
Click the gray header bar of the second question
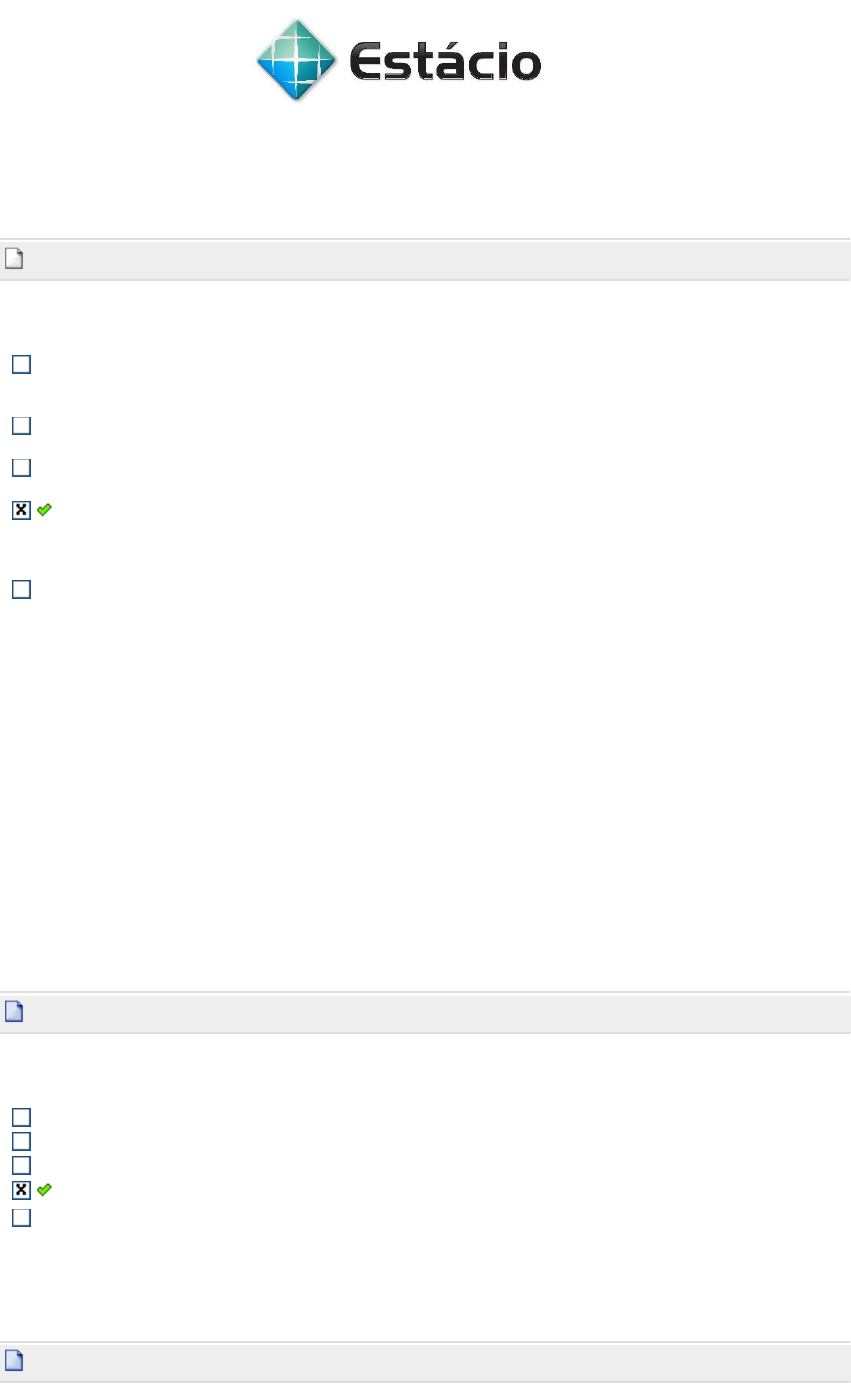tap(425, 1013)
